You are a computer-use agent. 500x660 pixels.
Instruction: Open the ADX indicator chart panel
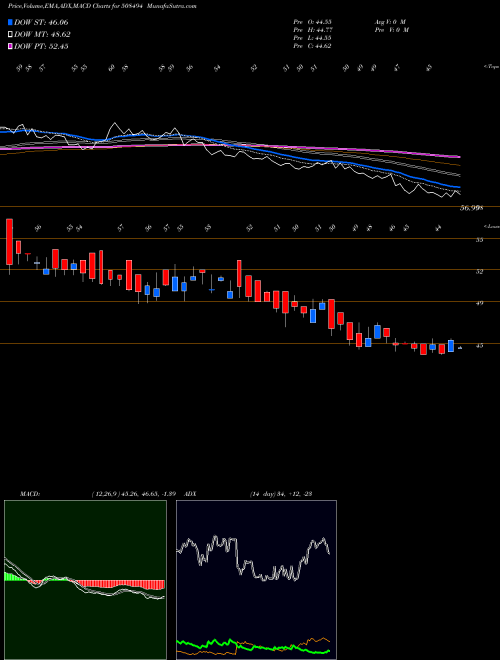click(256, 580)
